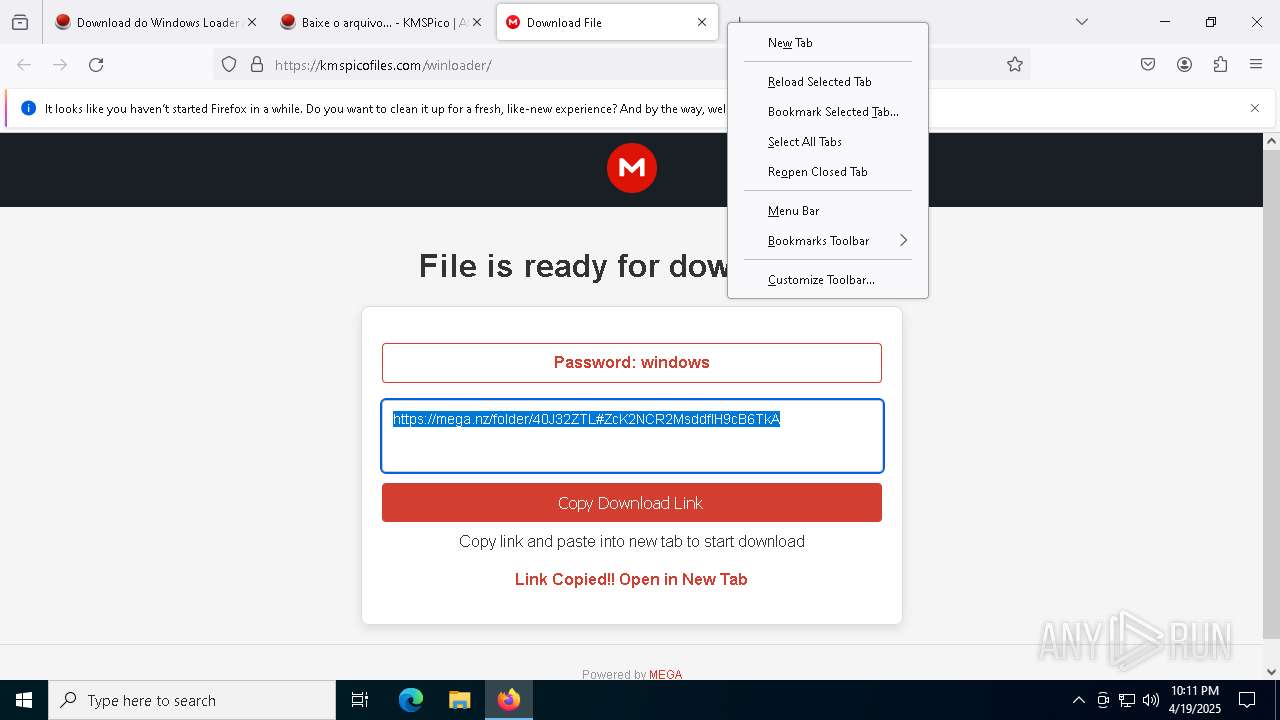Choose New Tab from context menu

coord(828,43)
